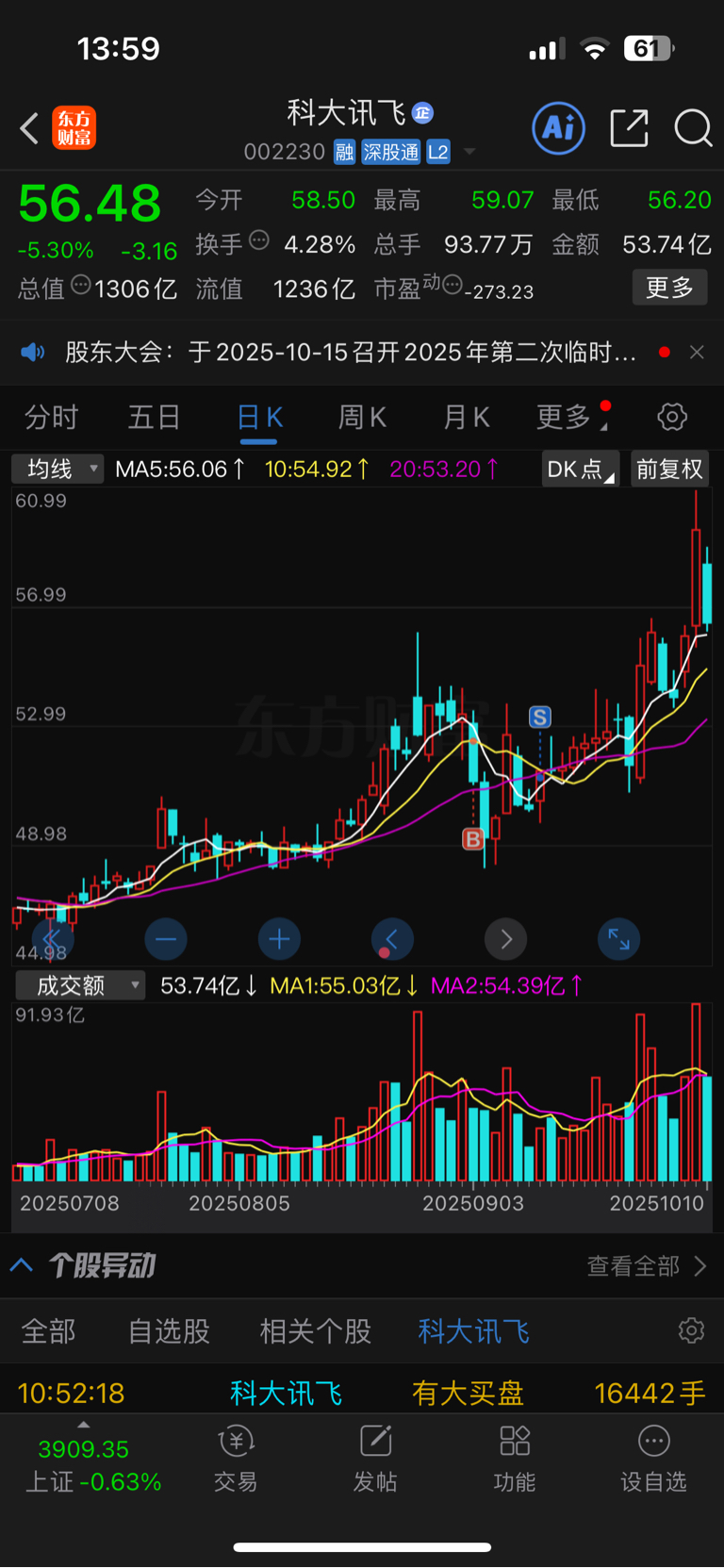Tap the L2 level tag

(438, 153)
